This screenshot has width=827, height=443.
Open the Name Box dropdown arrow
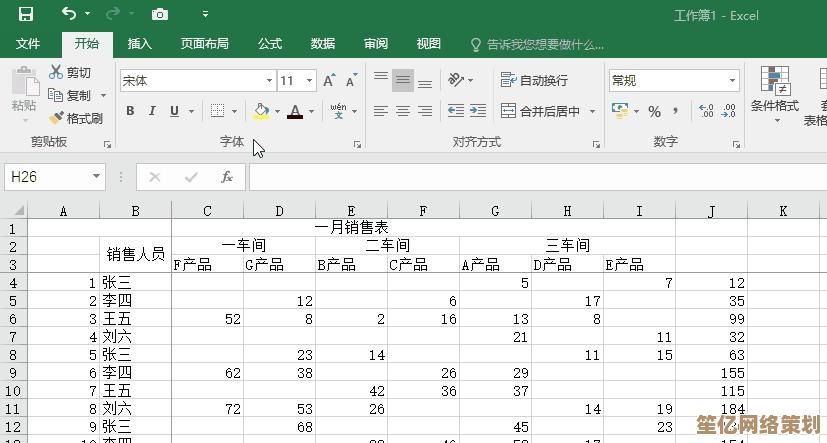[x=97, y=177]
